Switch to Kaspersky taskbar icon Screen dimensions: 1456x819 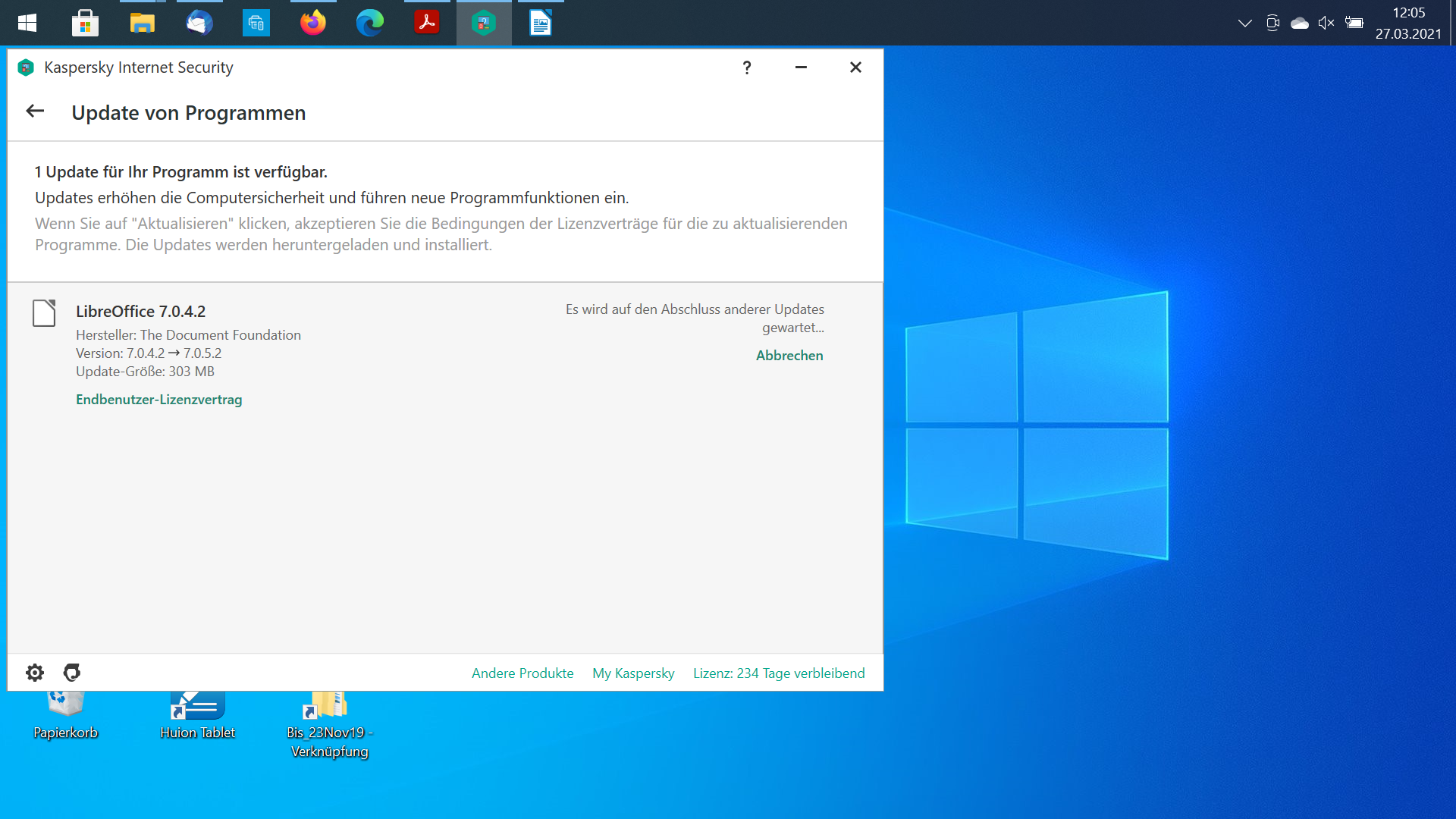click(x=484, y=23)
